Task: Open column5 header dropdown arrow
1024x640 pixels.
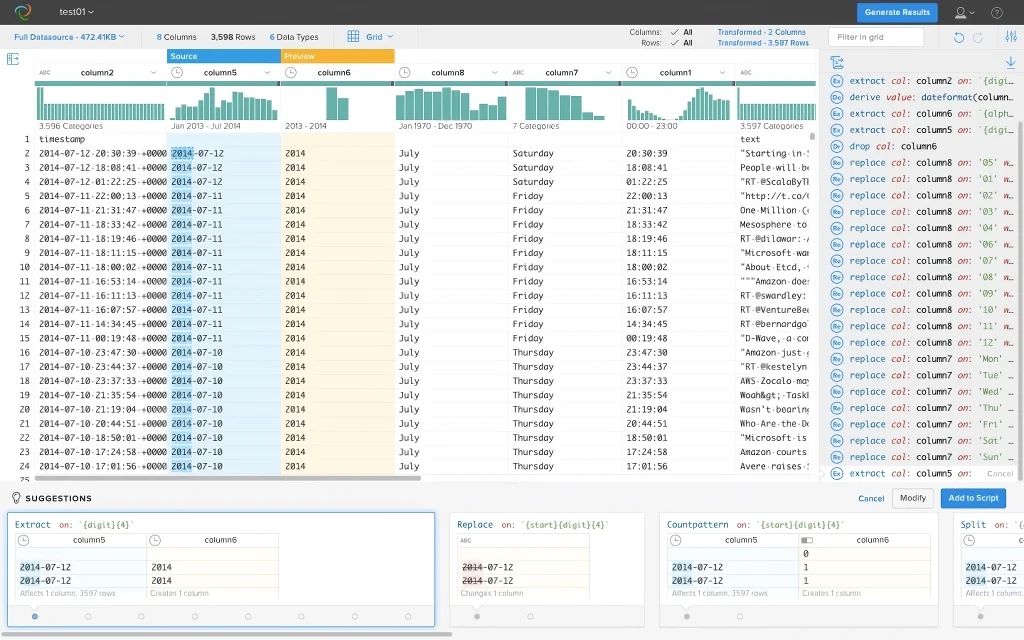Action: [267, 72]
